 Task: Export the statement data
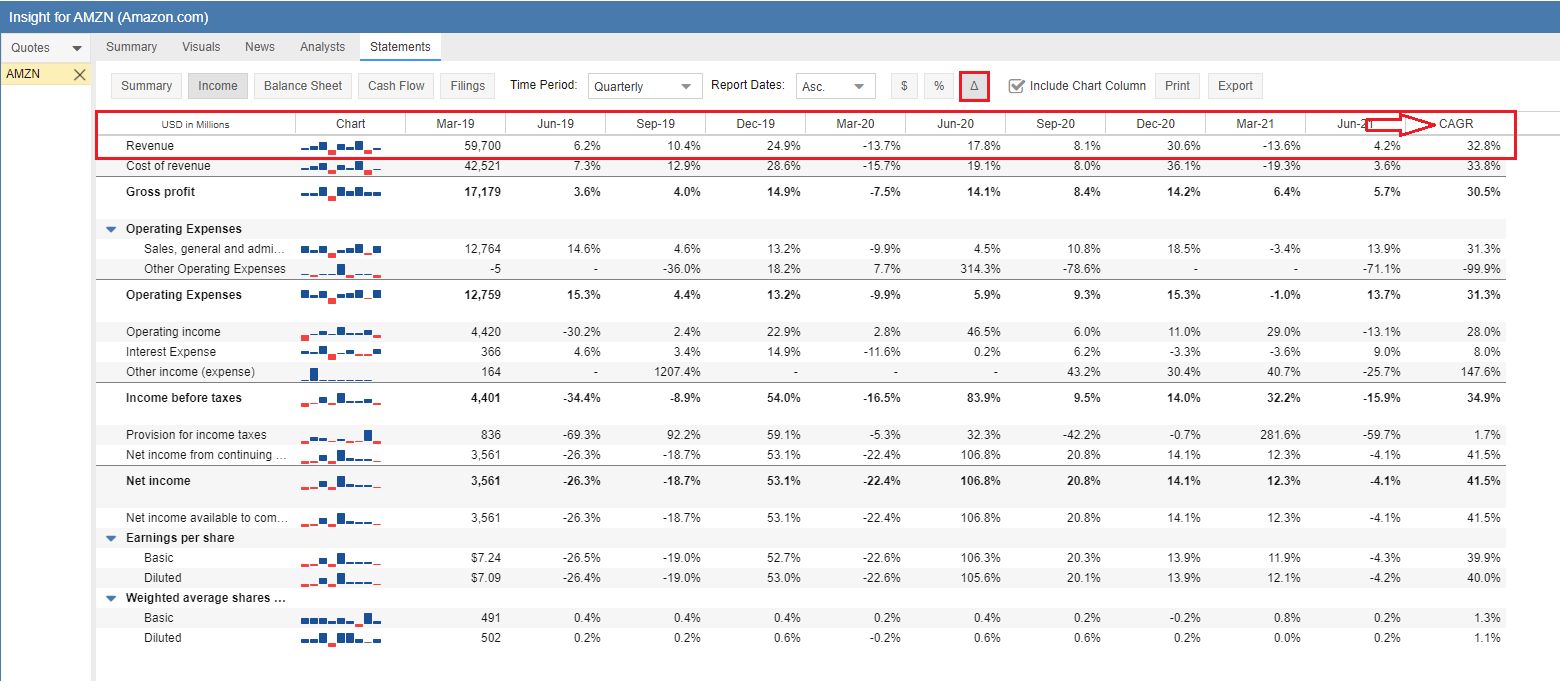click(1235, 86)
